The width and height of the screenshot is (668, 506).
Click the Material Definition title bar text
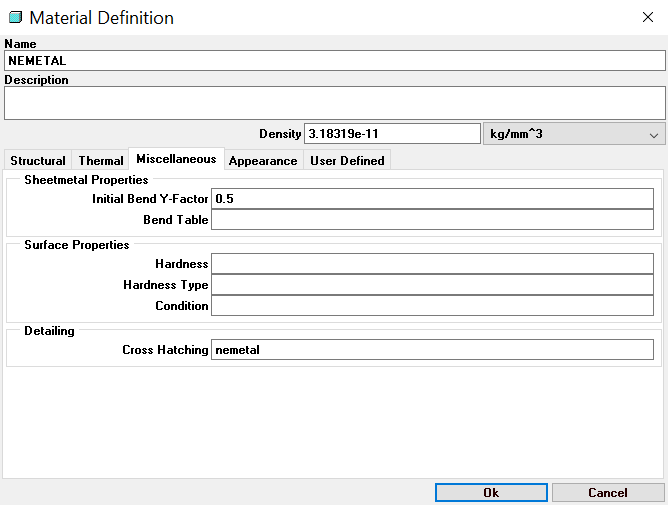[101, 18]
